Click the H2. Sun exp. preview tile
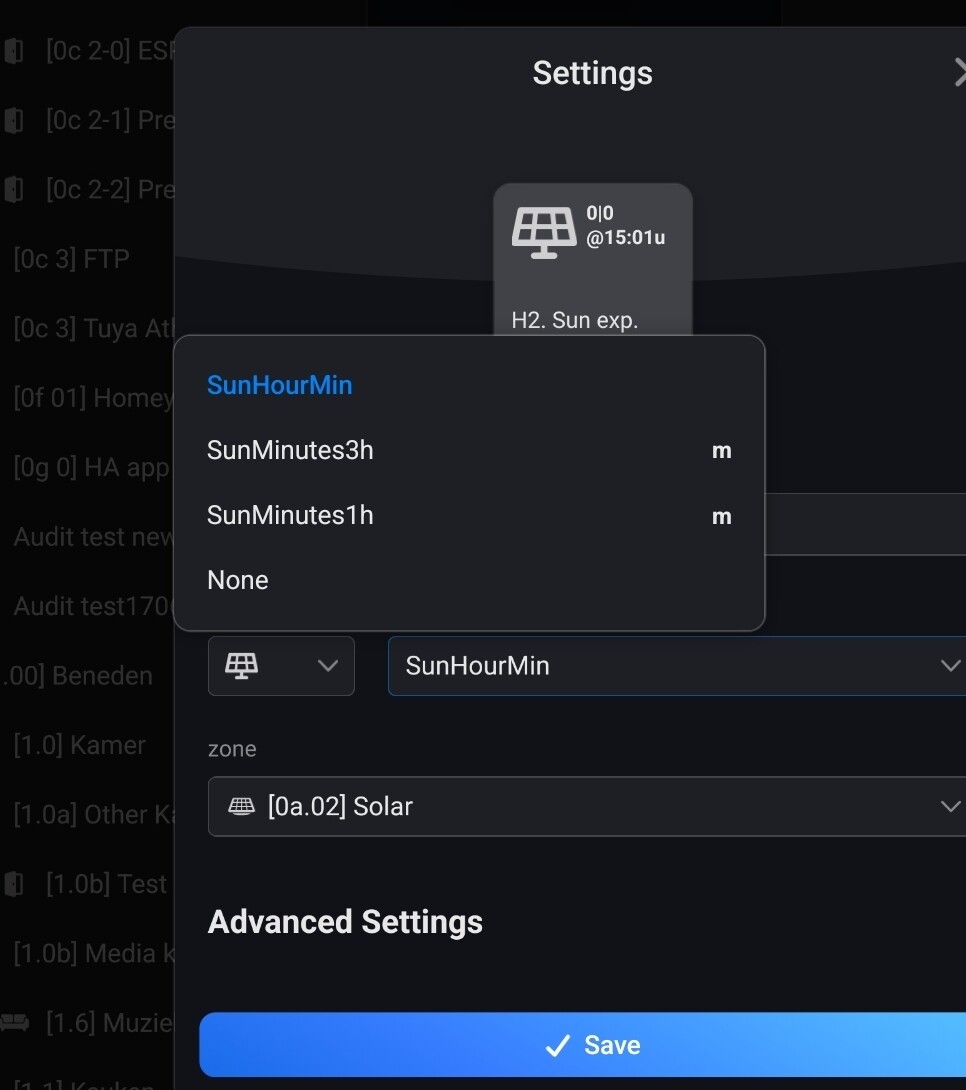This screenshot has width=966, height=1090. pos(592,260)
